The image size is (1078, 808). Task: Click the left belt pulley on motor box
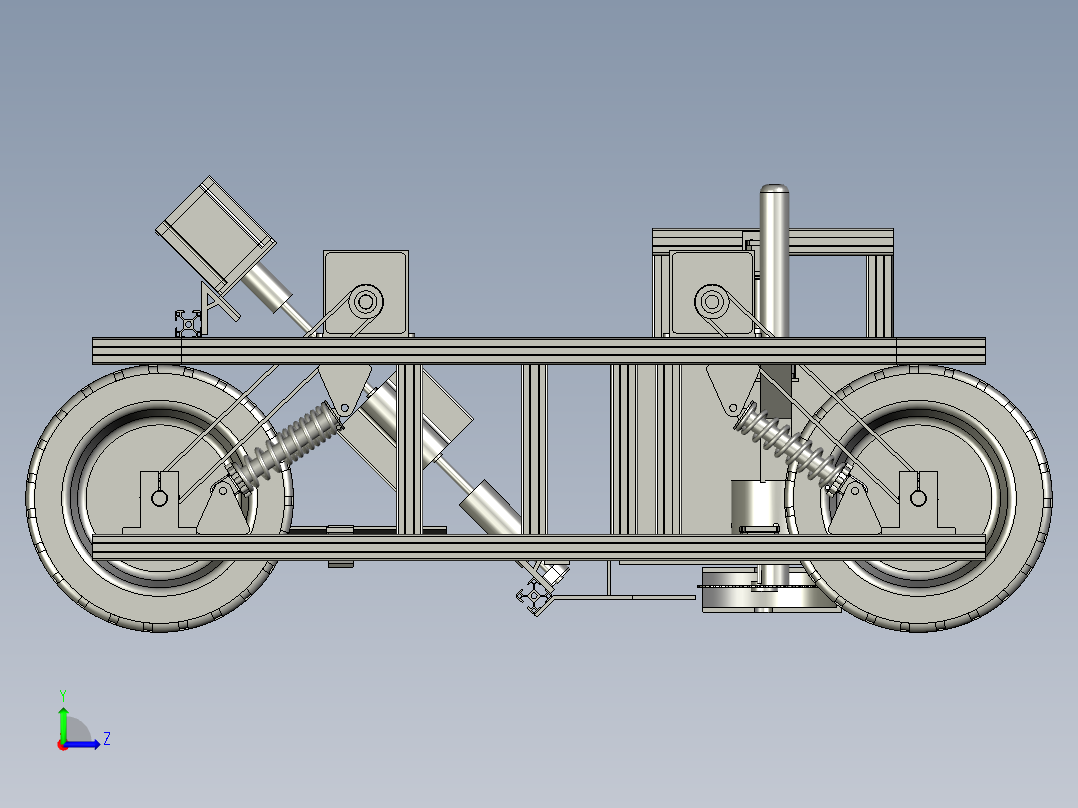366,302
